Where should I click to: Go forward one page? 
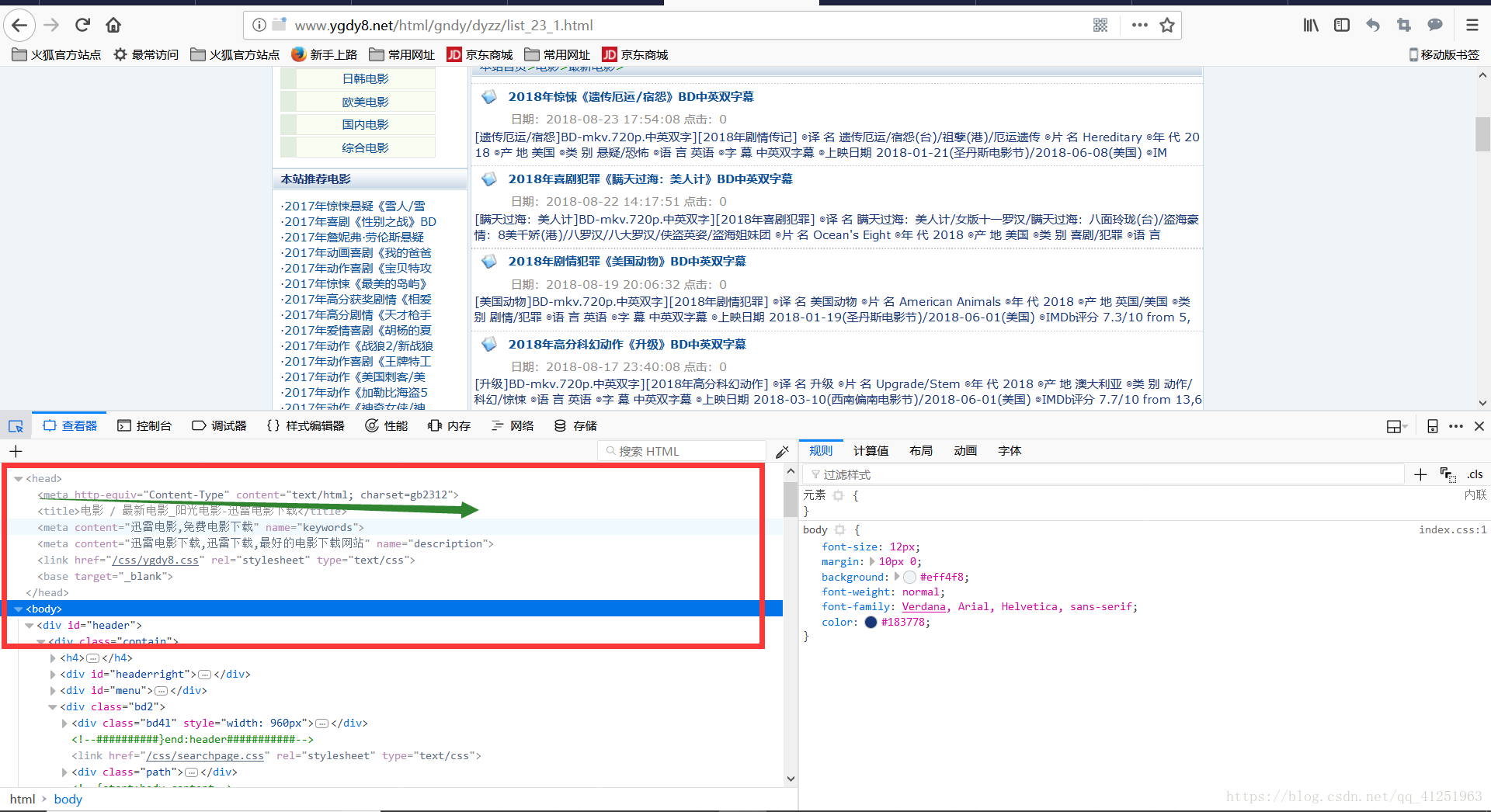(x=51, y=25)
